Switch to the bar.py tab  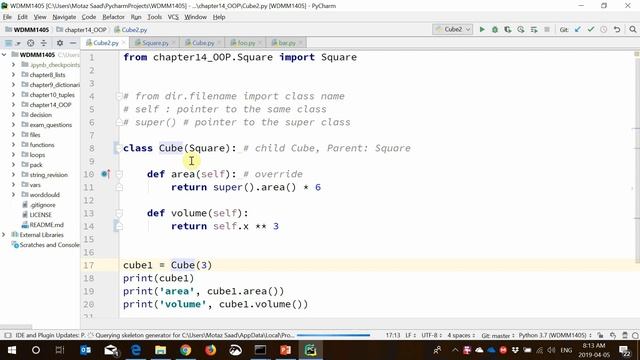point(287,43)
